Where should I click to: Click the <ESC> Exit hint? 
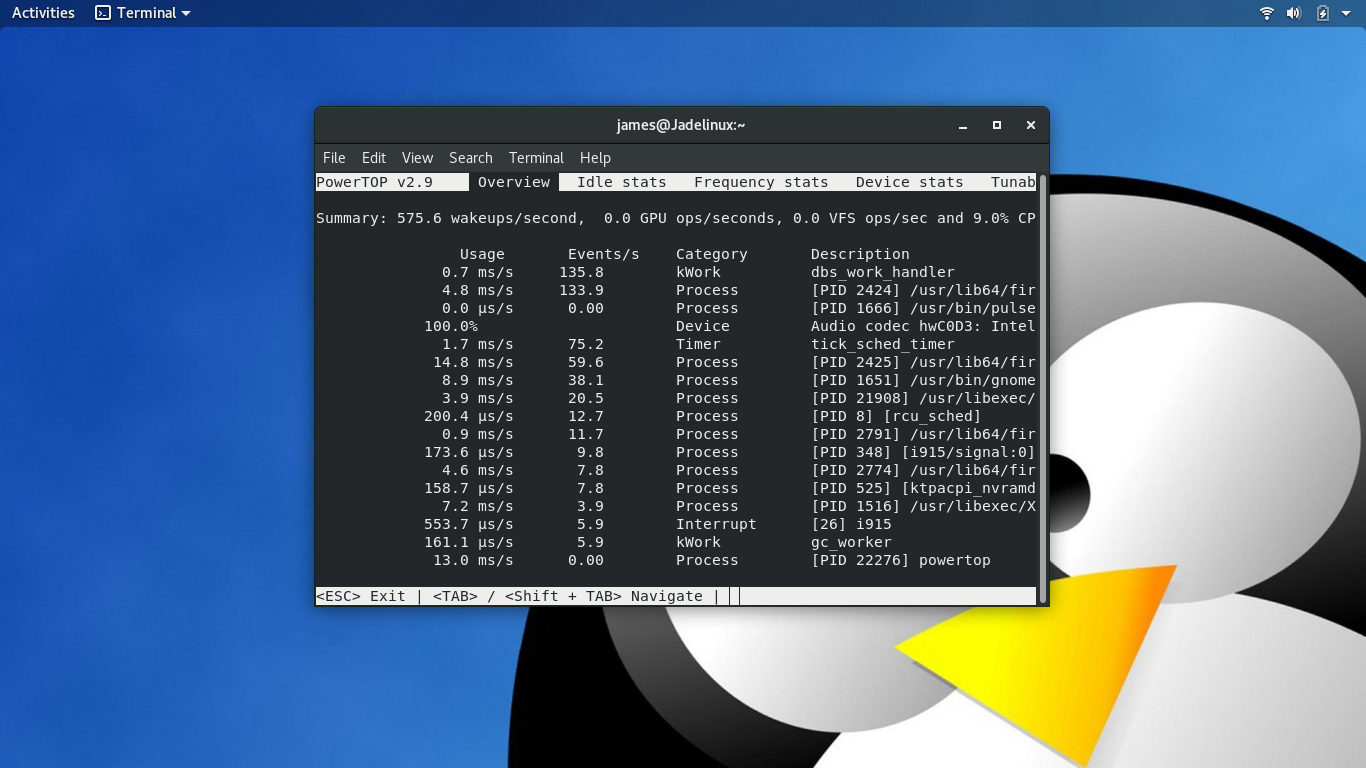[361, 596]
